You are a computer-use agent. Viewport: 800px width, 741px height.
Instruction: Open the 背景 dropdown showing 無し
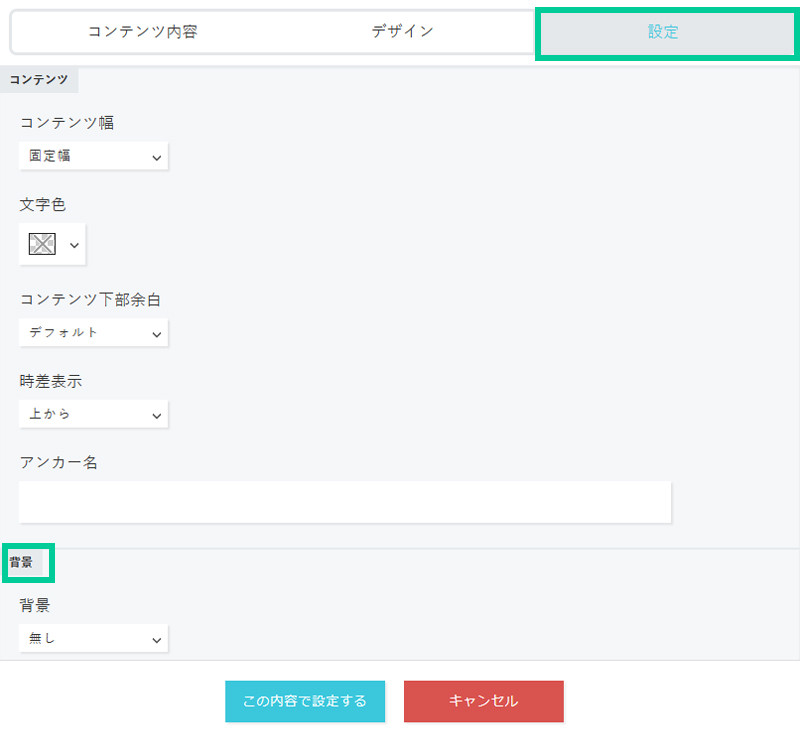click(94, 638)
